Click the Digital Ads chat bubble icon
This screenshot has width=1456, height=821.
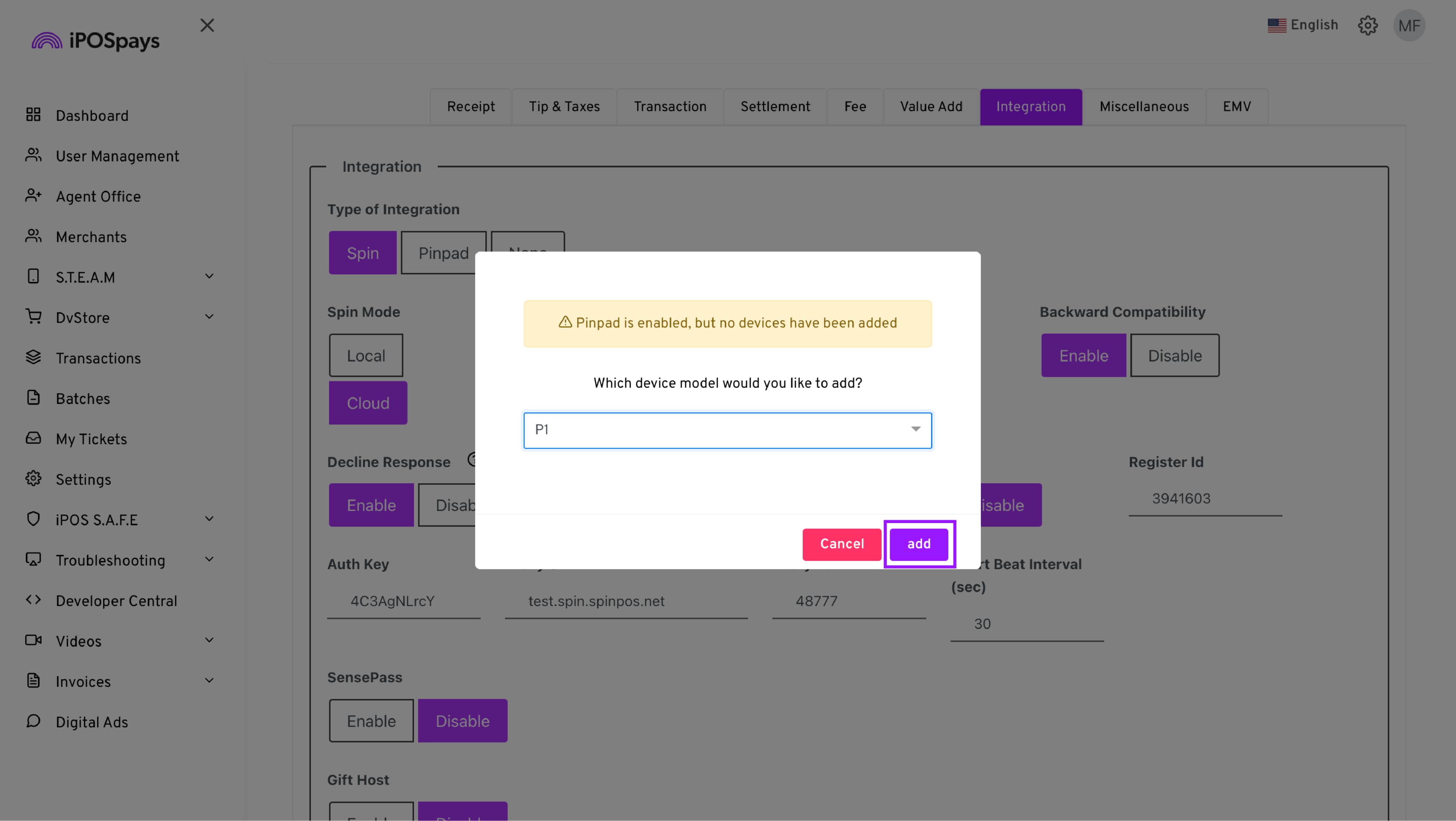[x=33, y=721]
